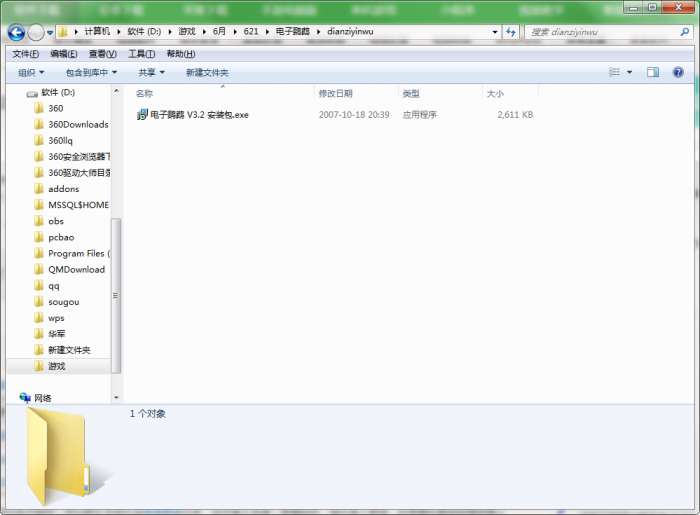Select 621 in the address breadcrumb
The height and width of the screenshot is (515, 700).
click(251, 31)
